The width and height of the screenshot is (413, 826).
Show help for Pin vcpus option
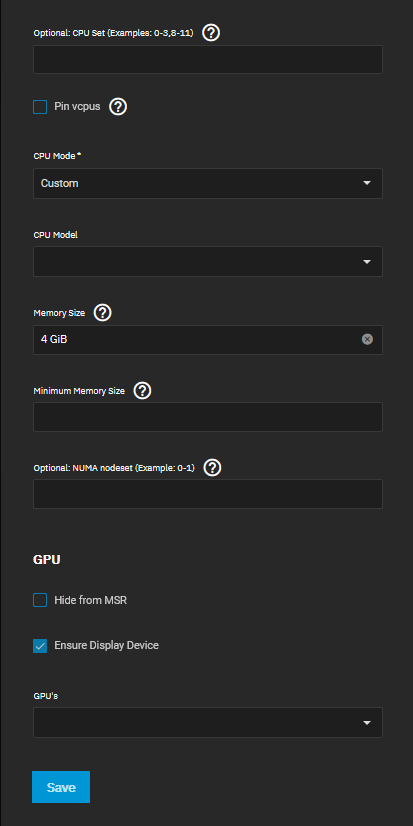tap(118, 107)
